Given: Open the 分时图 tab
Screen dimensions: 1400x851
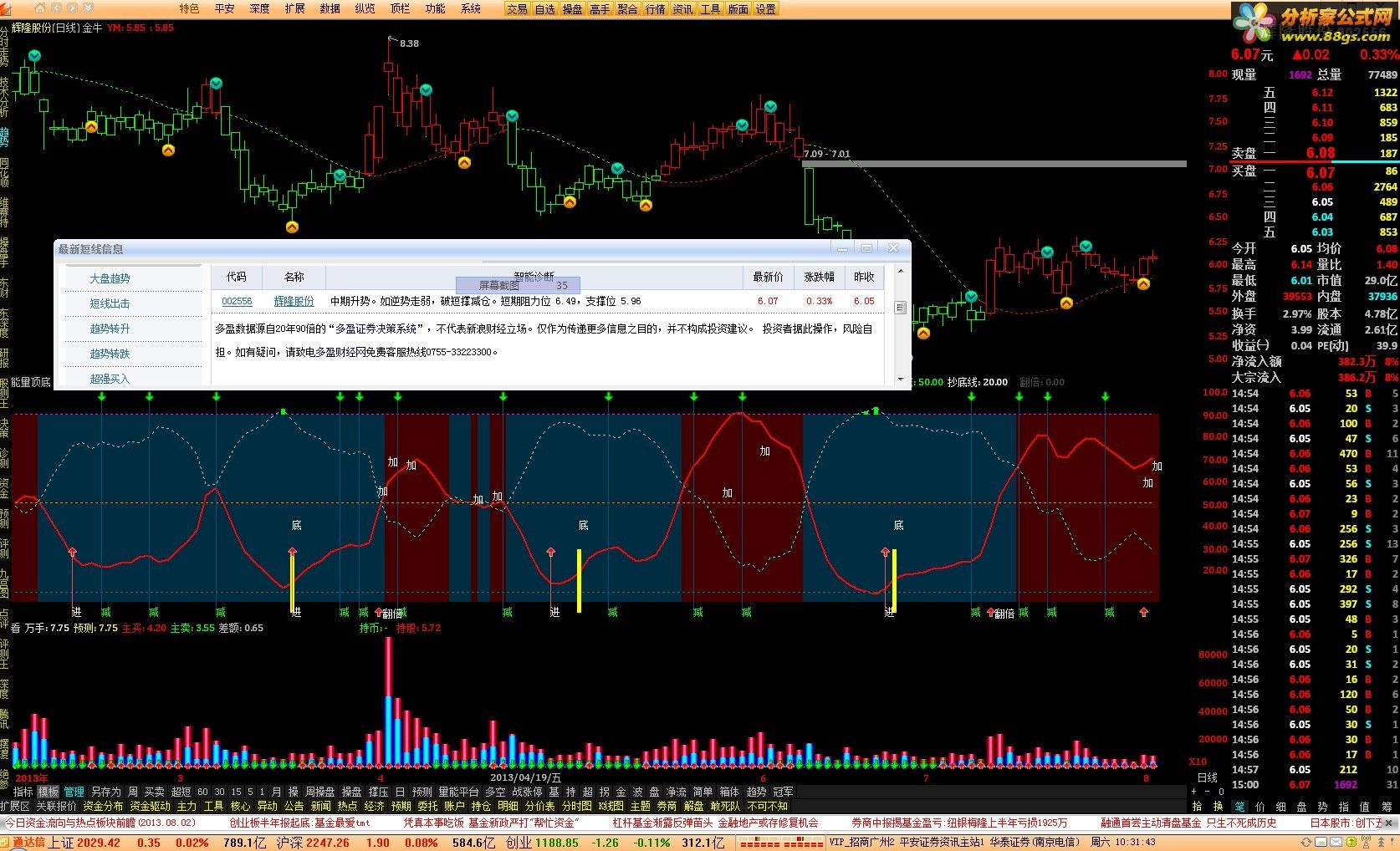Looking at the screenshot, I should coord(576,806).
